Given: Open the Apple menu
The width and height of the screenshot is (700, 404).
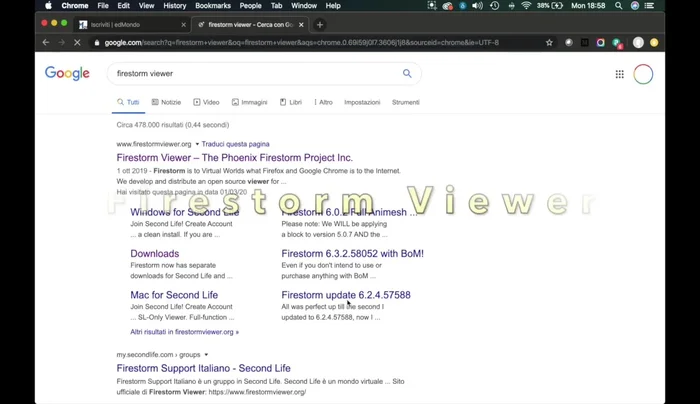Looking at the screenshot, I should pos(48,6).
